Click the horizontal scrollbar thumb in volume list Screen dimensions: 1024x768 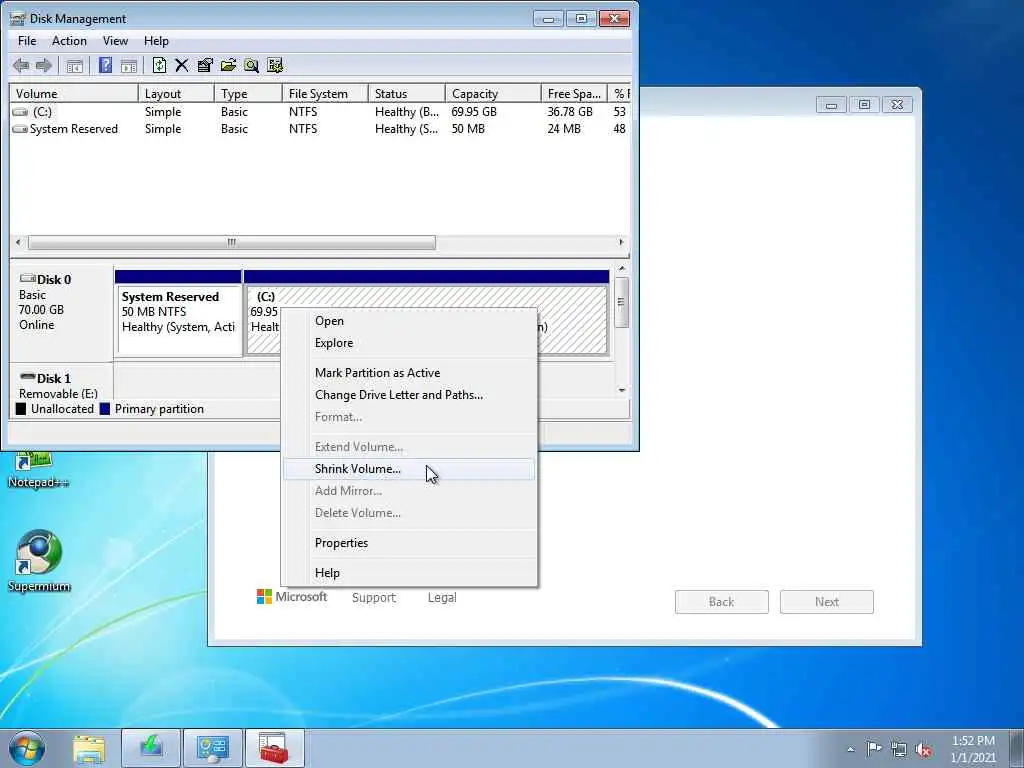(x=232, y=242)
